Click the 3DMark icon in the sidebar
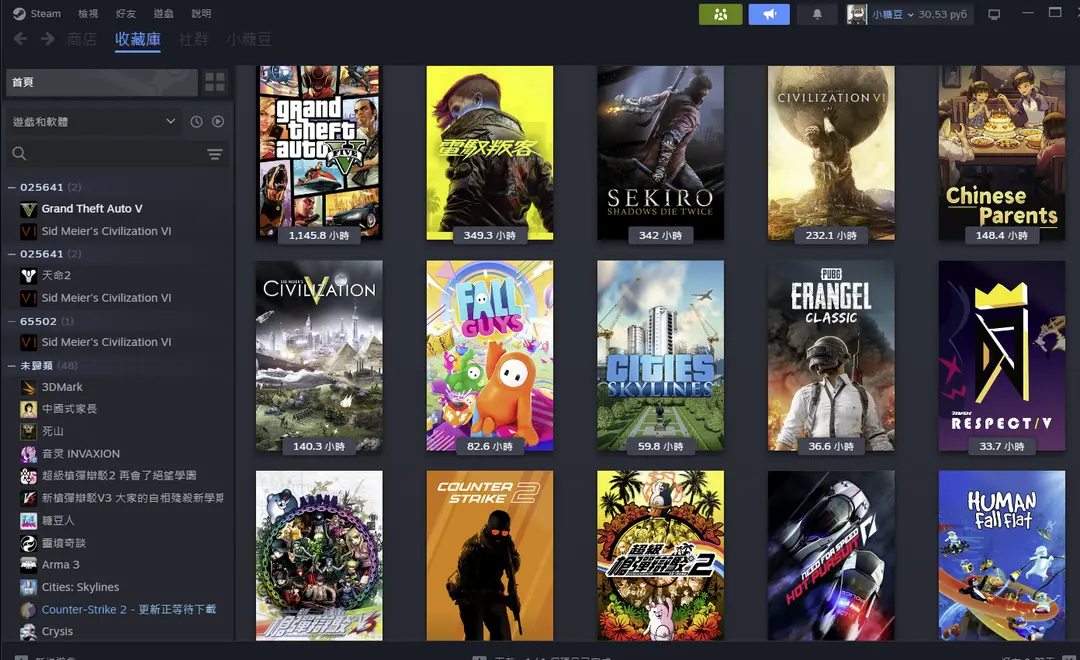Viewport: 1080px width, 660px height. 28,387
